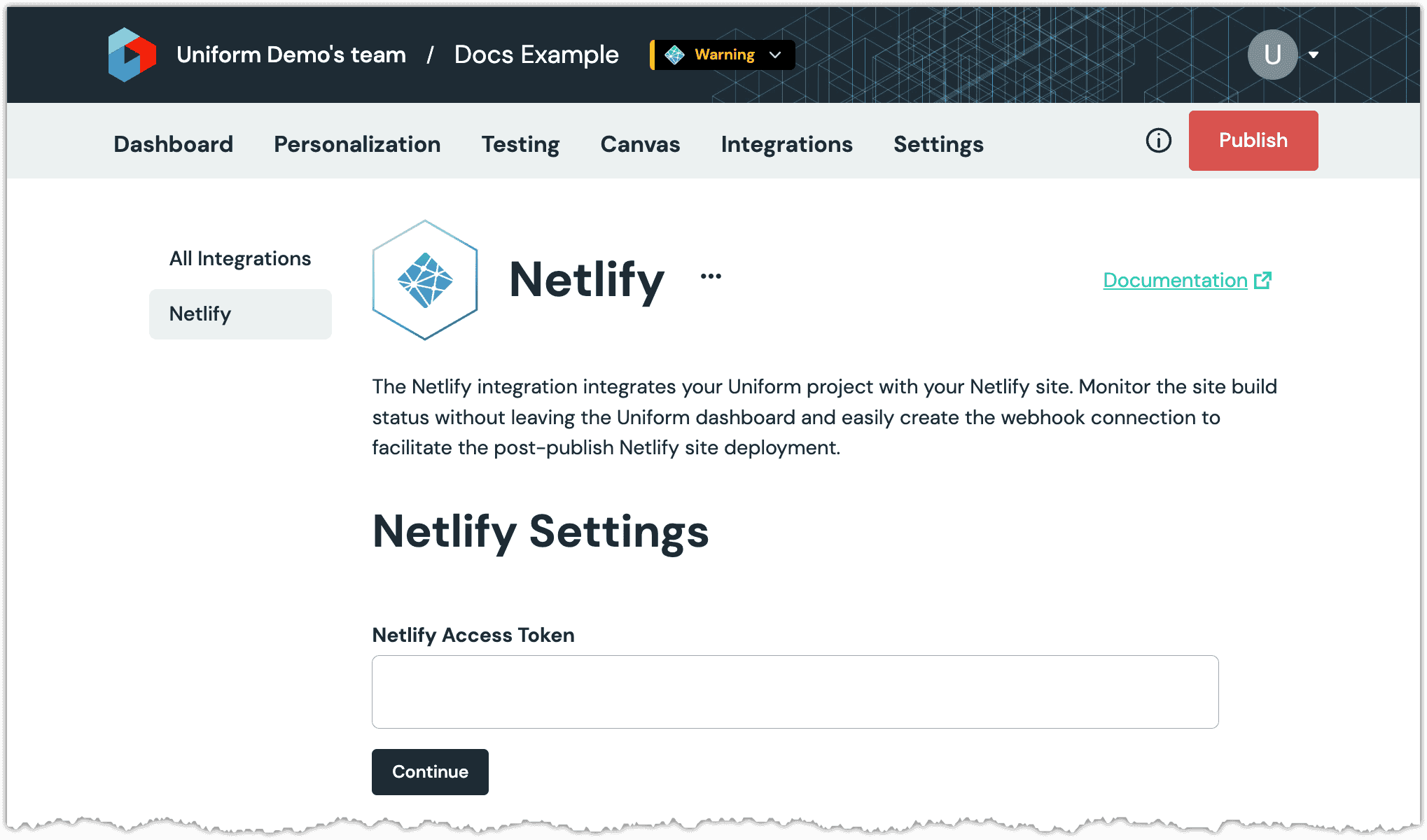This screenshot has width=1427, height=840.
Task: Click the red Publish button
Action: (x=1253, y=141)
